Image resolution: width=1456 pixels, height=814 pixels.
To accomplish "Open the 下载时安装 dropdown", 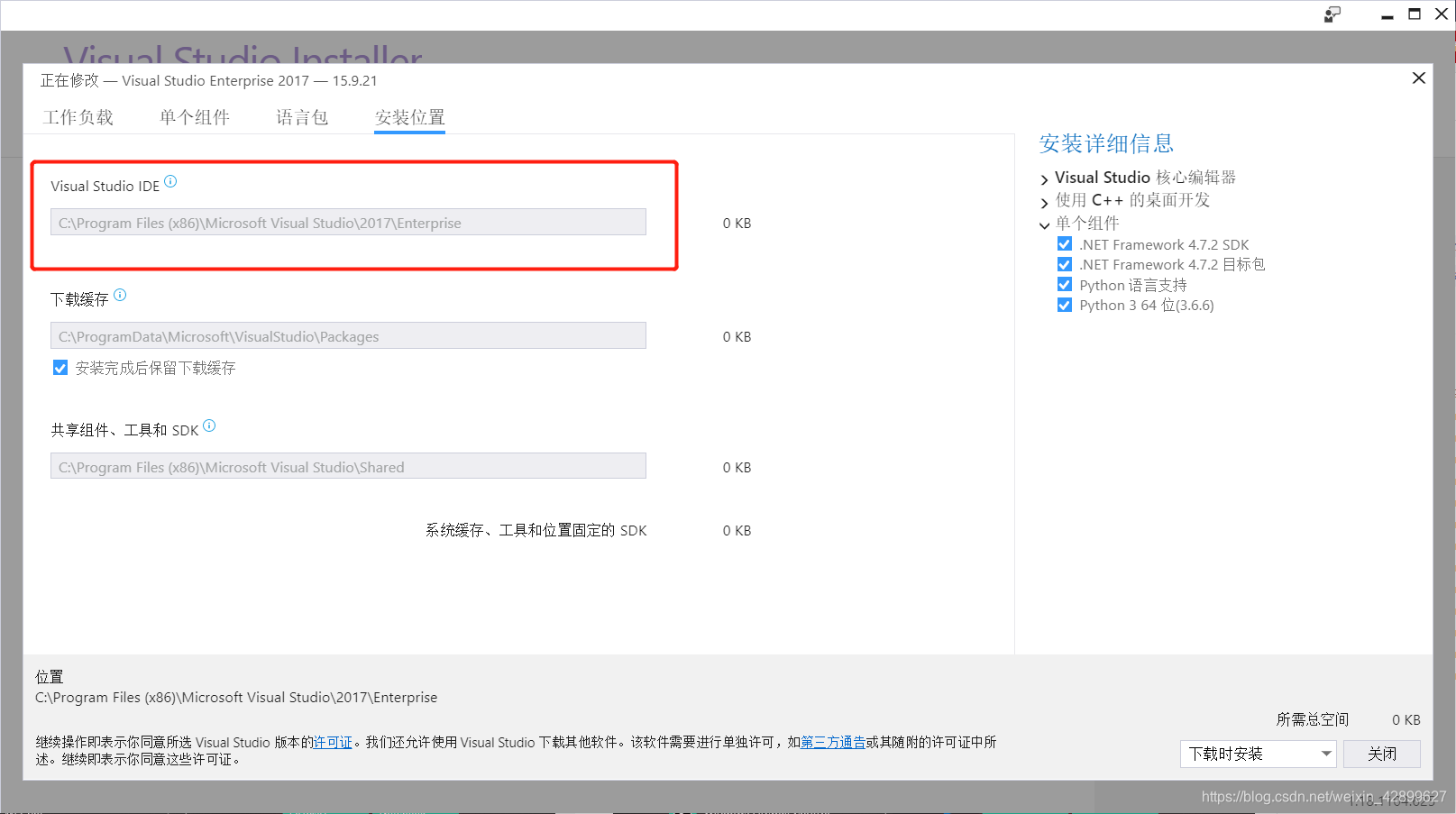I will (x=1258, y=754).
